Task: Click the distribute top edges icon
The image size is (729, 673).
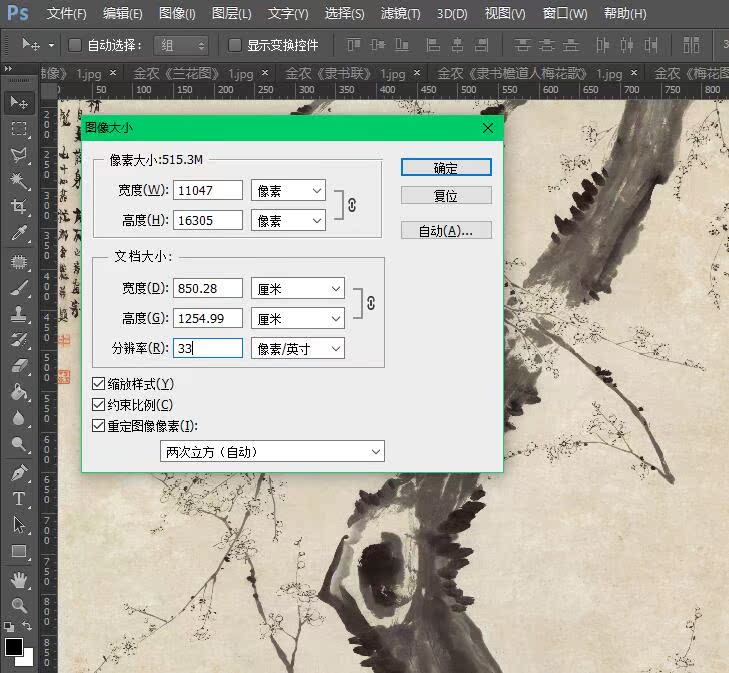Action: (522, 45)
